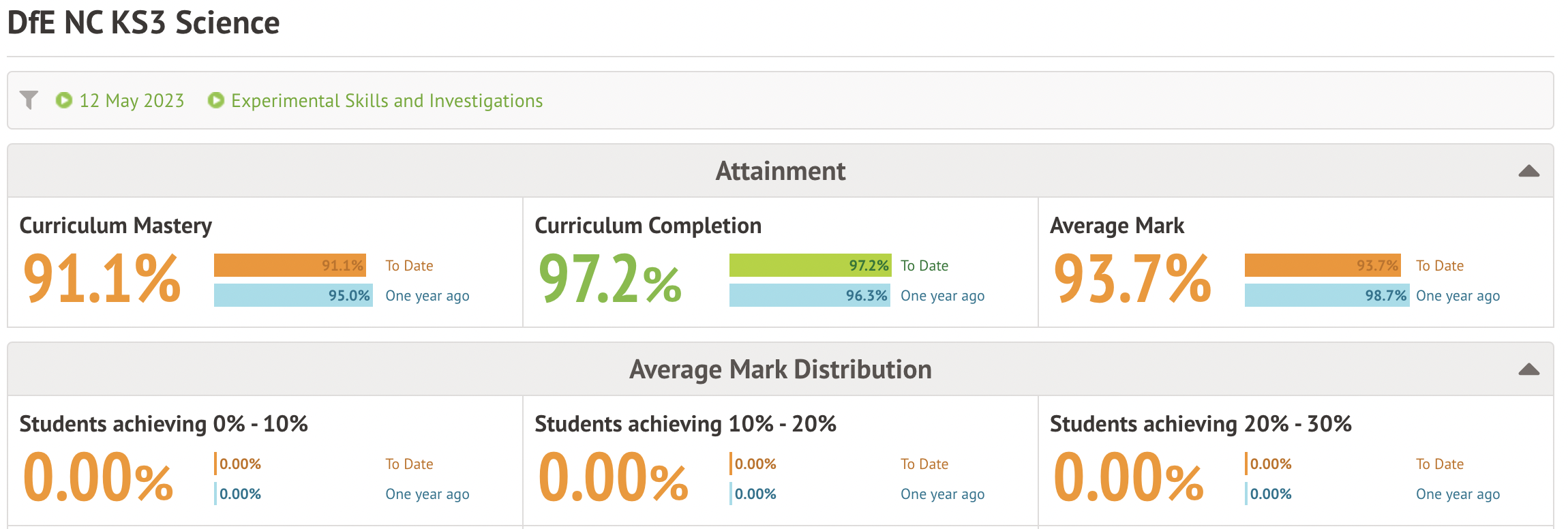This screenshot has width=1568, height=529.
Task: Click the DfE NC KS3 Science page title
Action: (x=143, y=23)
